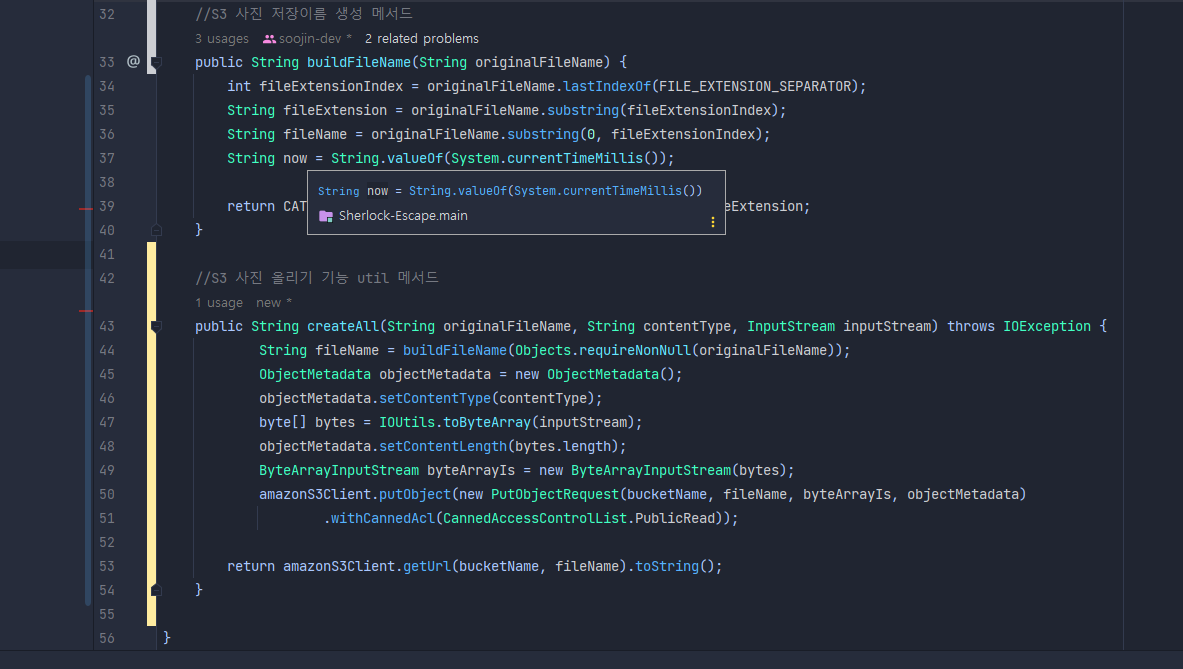Click FILE_EXTENSION_SEPARATOR constant
The image size is (1183, 669).
pos(754,86)
